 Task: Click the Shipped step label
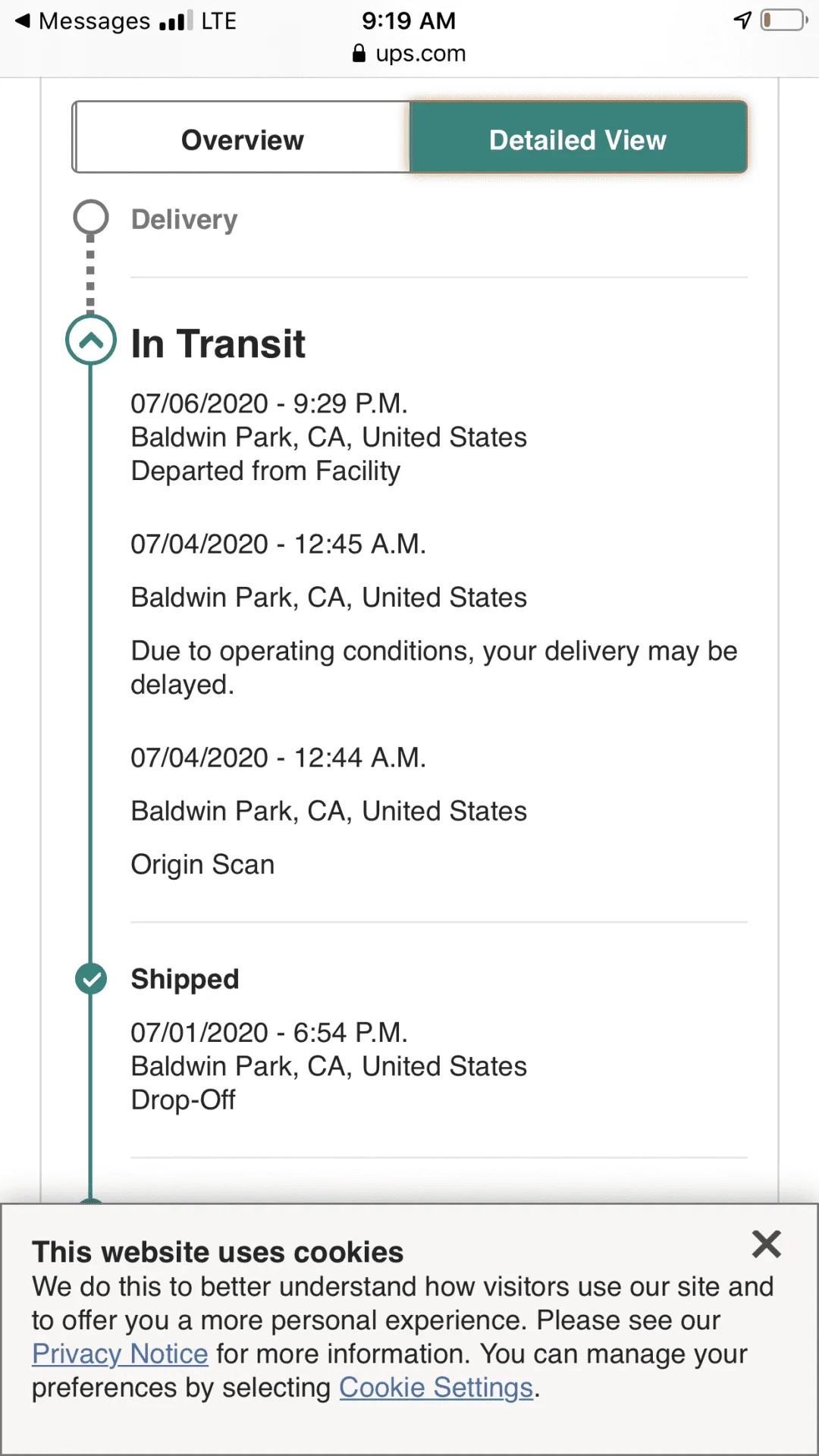(x=185, y=979)
